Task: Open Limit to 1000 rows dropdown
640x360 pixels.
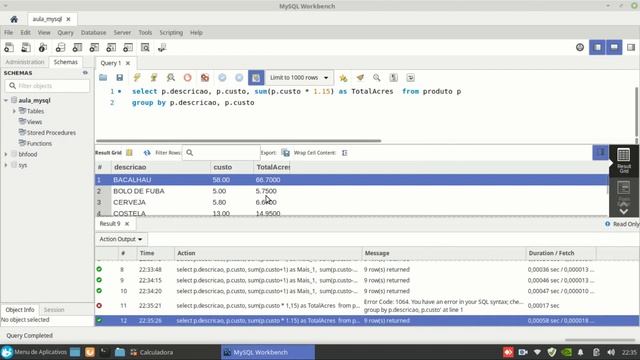Action: [x=299, y=78]
